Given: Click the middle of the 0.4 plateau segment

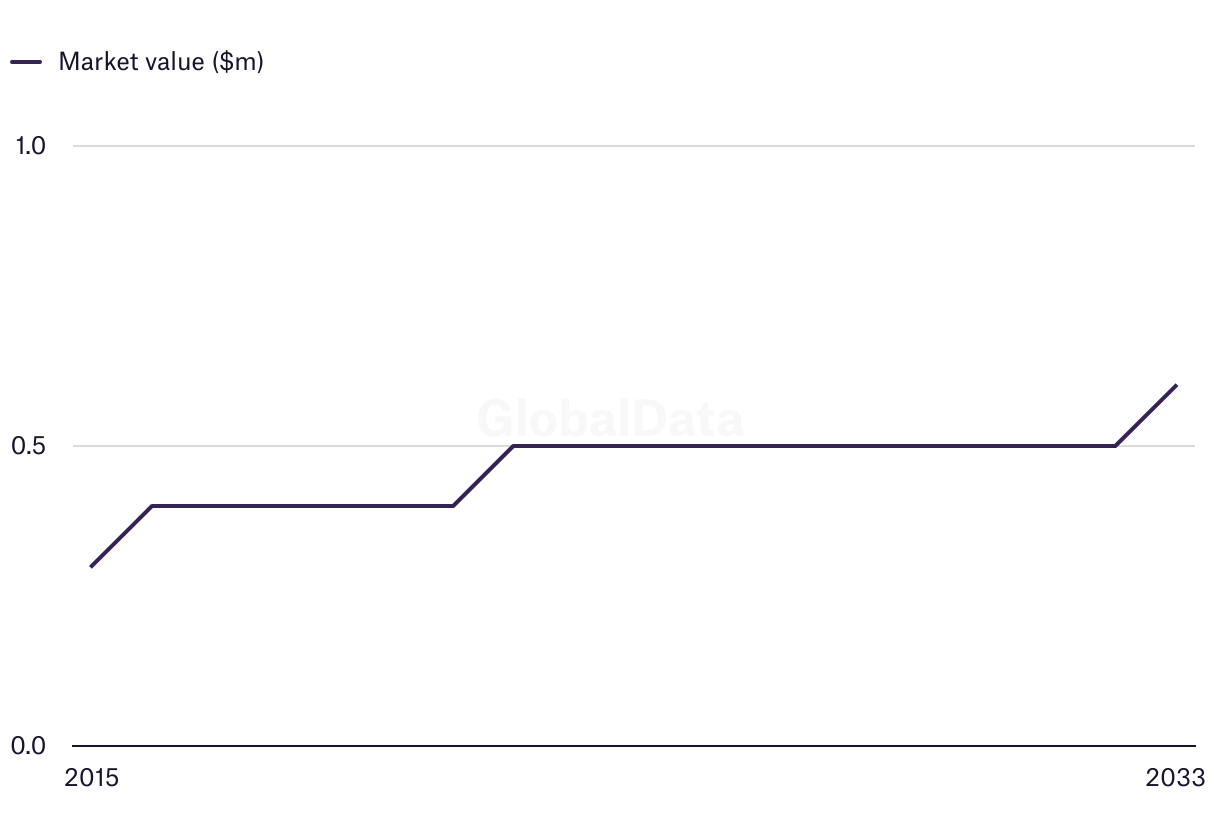Looking at the screenshot, I should pyautogui.click(x=302, y=506).
